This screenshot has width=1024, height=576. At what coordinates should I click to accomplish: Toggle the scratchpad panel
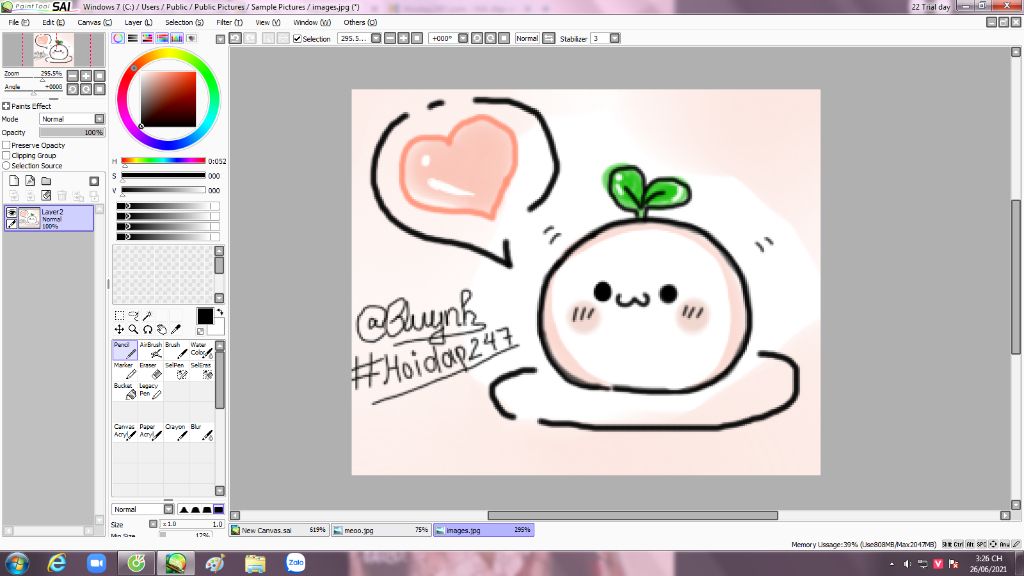point(192,39)
